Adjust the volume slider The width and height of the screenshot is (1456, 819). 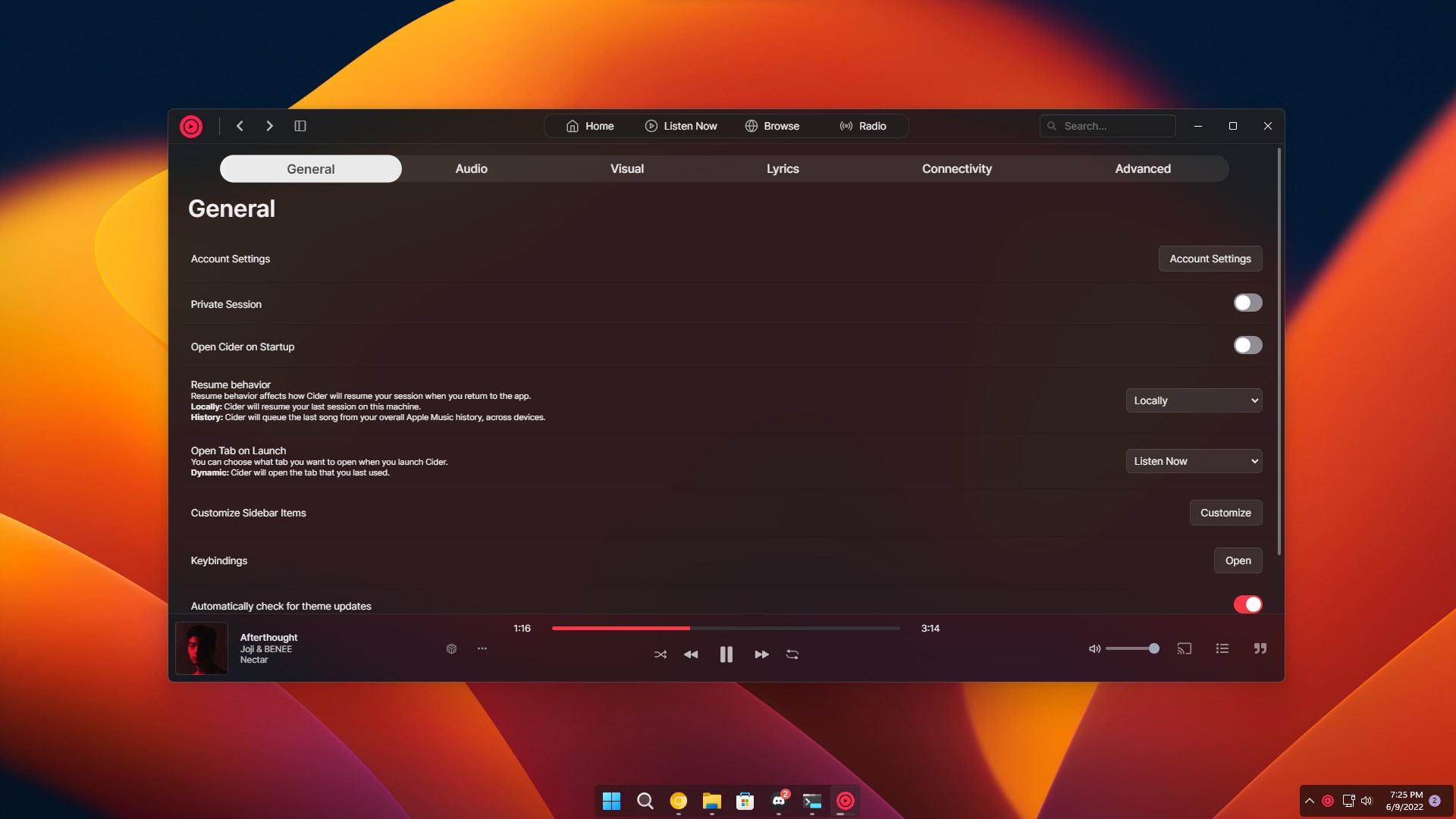click(1132, 648)
